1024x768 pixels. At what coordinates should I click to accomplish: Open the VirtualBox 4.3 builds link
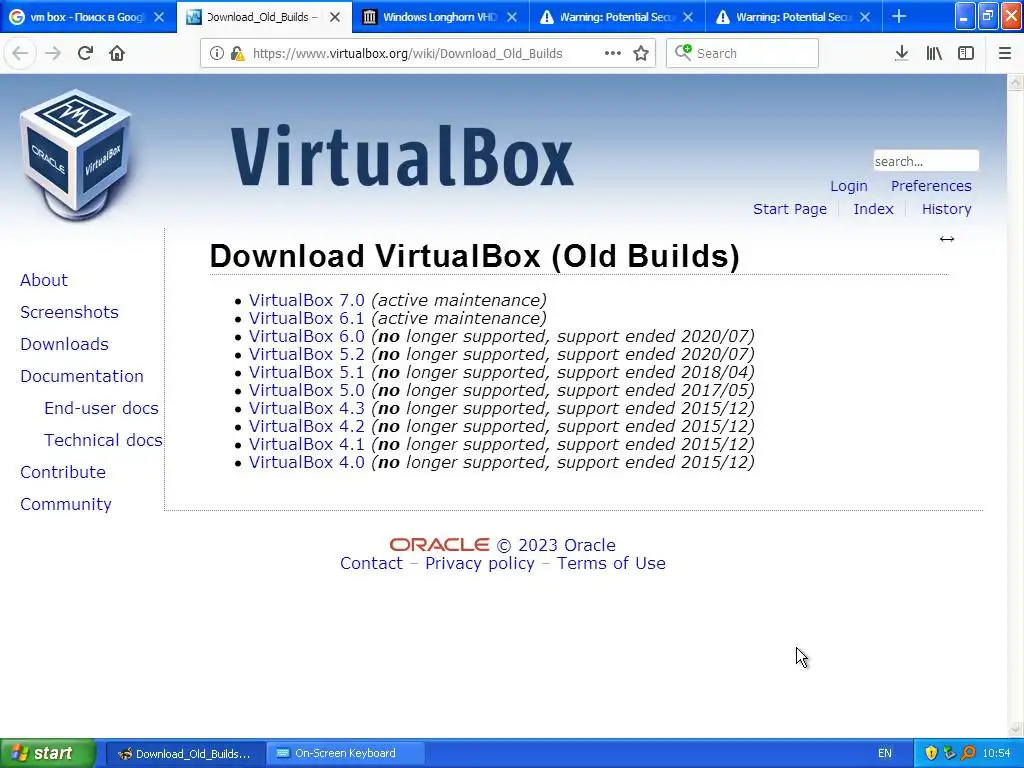coord(306,408)
